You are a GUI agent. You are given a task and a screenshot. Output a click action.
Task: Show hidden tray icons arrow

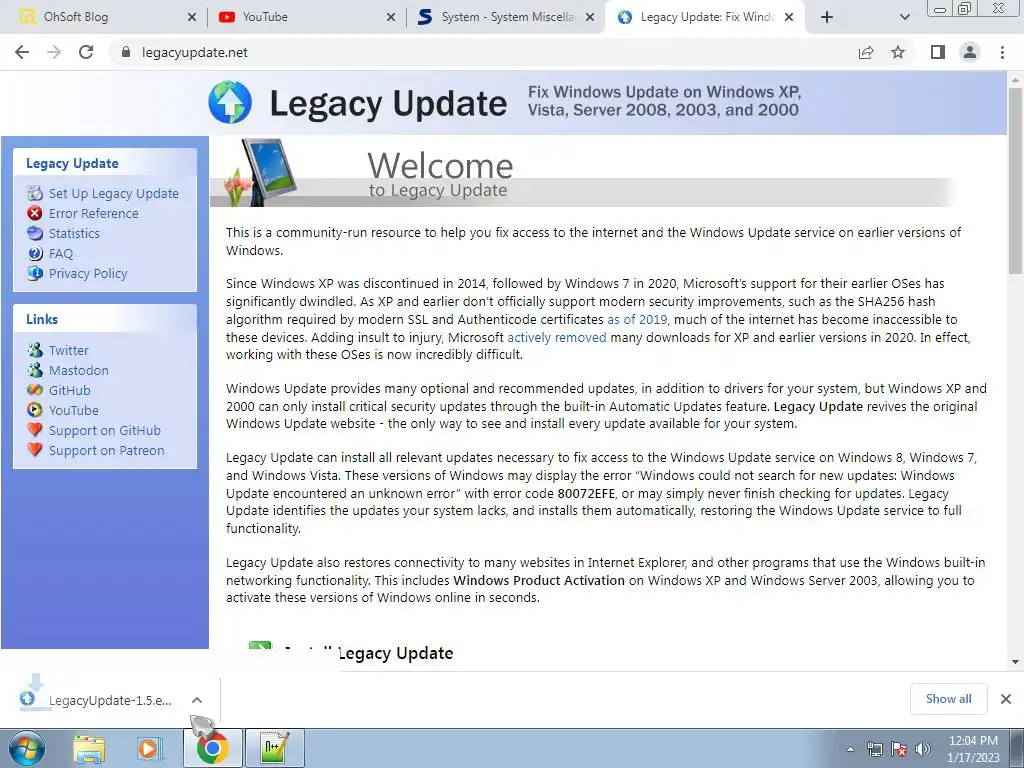tap(850, 749)
